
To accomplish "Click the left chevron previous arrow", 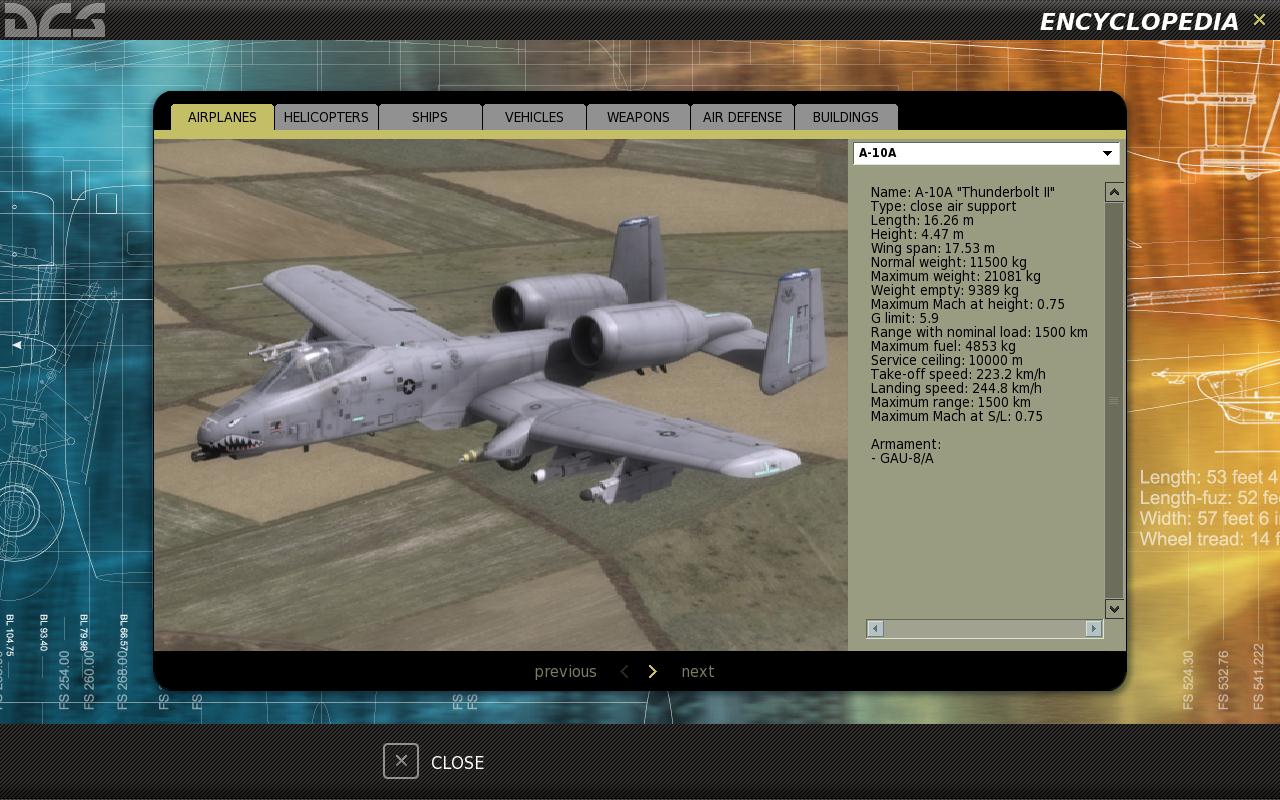I will pos(624,672).
